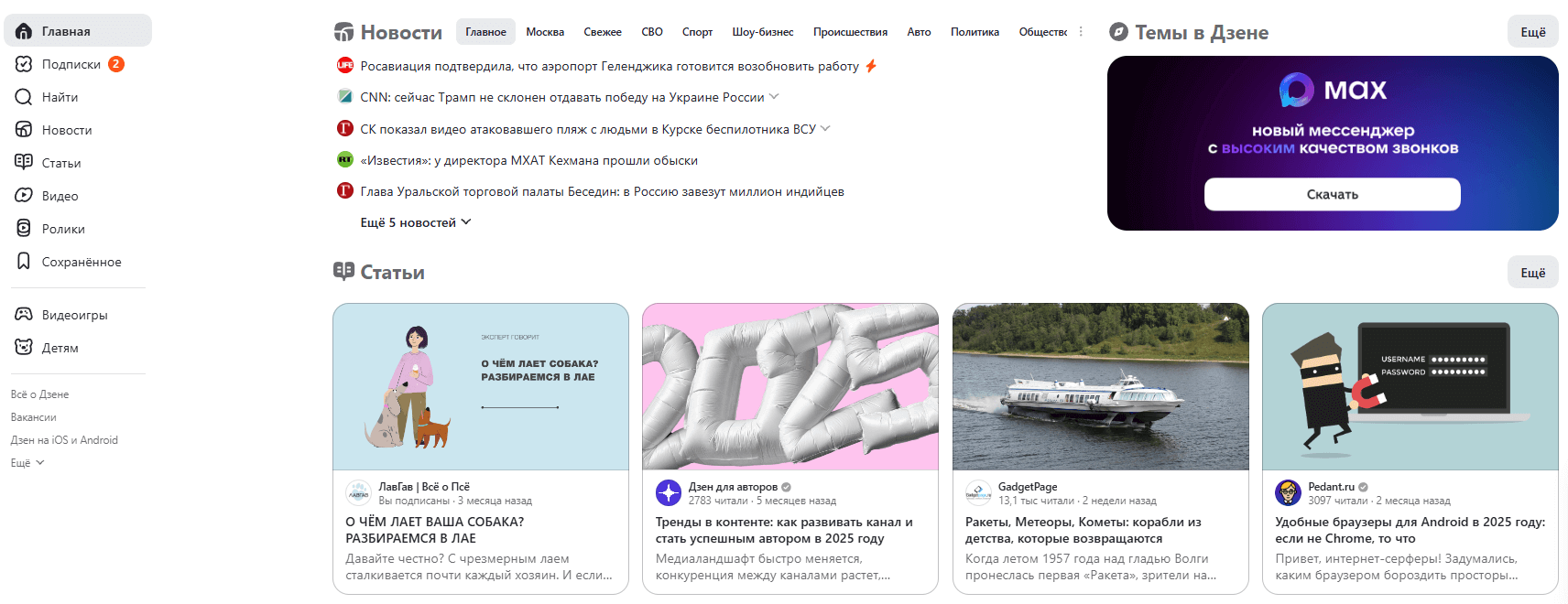Click the Темы в Дзене heading

tap(1202, 33)
